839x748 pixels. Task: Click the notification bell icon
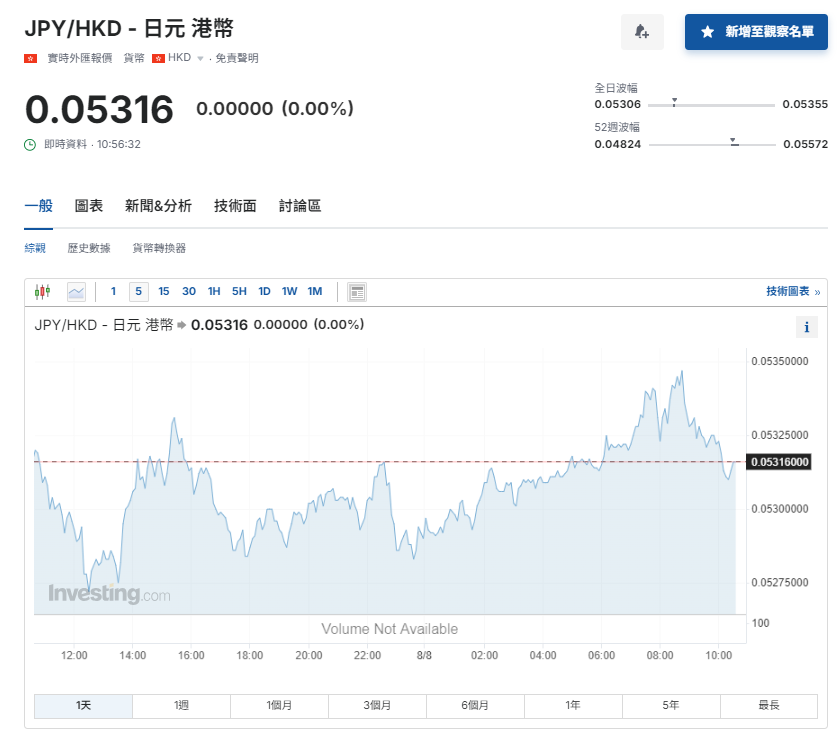[x=641, y=32]
